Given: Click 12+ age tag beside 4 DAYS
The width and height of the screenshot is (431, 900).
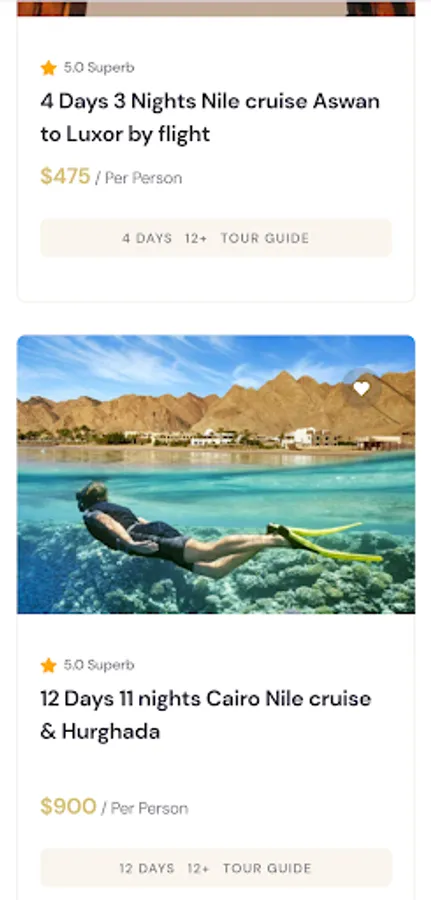Looking at the screenshot, I should pos(196,238).
